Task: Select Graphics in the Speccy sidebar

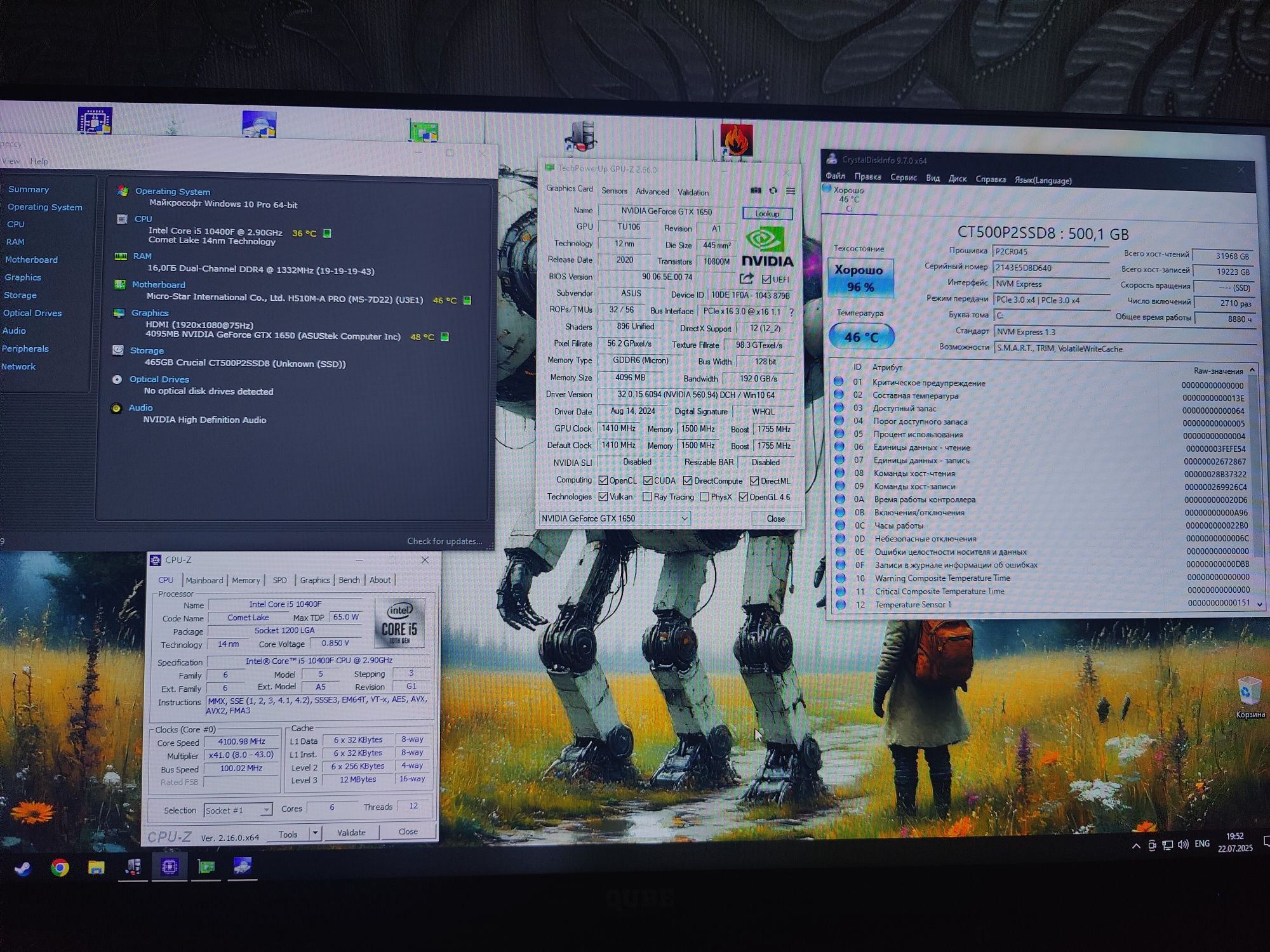Action: click(23, 277)
